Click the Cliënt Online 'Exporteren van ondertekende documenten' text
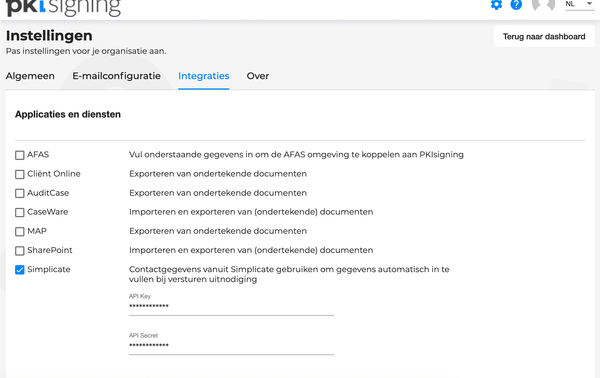 218,174
